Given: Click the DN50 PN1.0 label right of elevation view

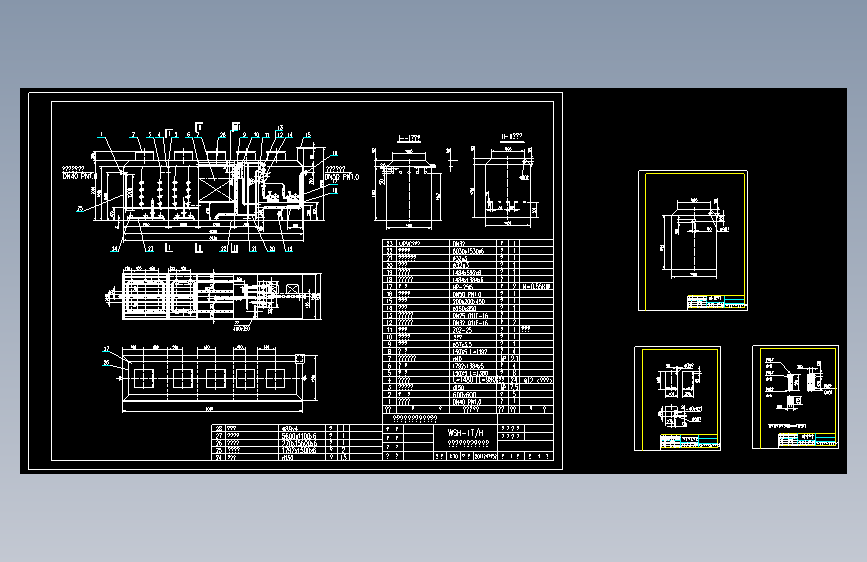Looking at the screenshot, I should pos(342,177).
